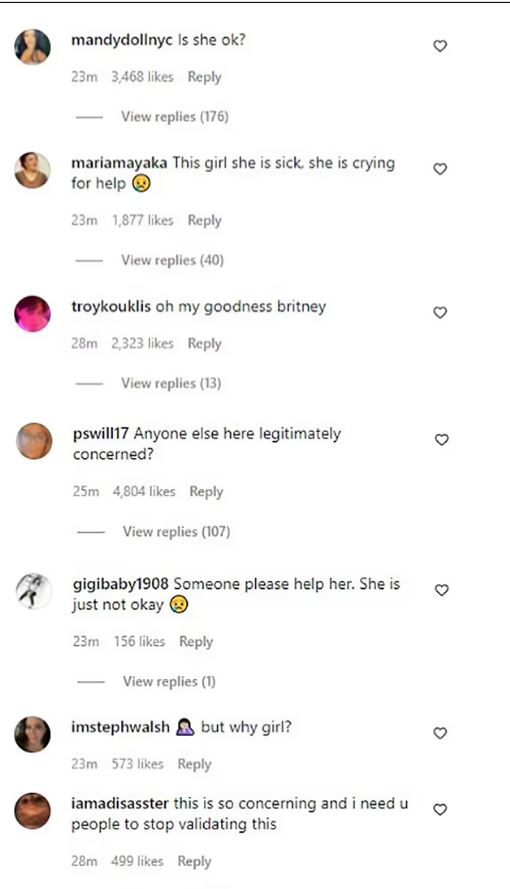510x889 pixels.
Task: Reply to pswill17's concerned comment
Action: pyautogui.click(x=206, y=492)
